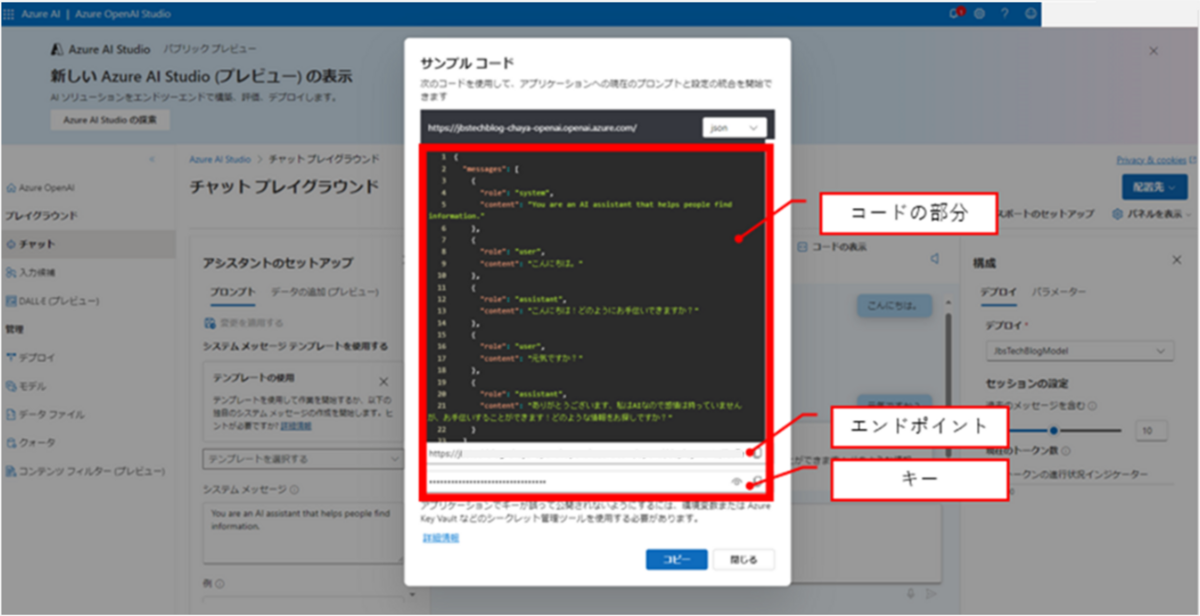This screenshot has height=616, width=1200.
Task: Open the json language dropdown in dialog
Action: coord(735,128)
